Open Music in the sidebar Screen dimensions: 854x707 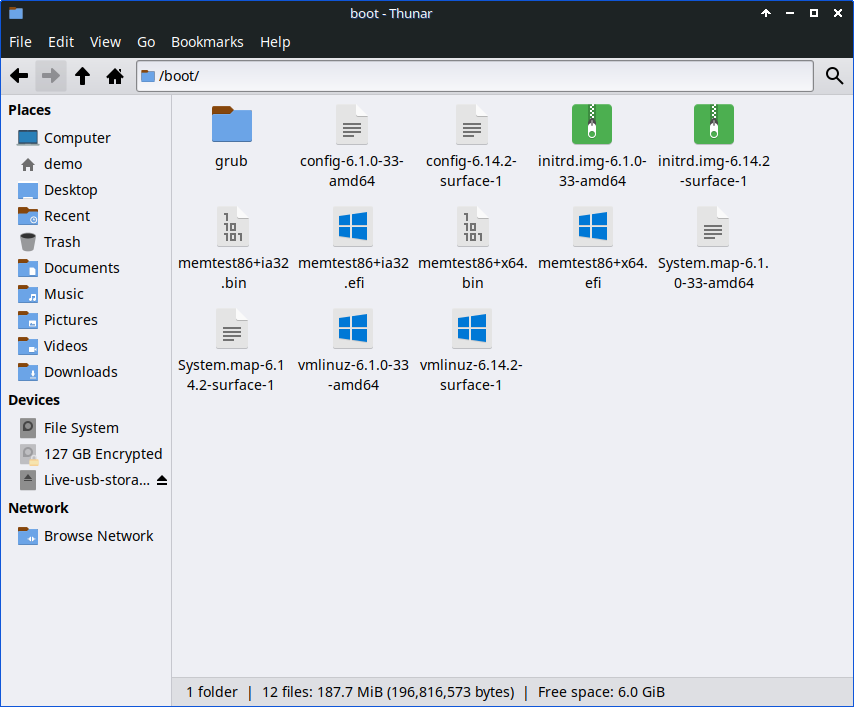point(86,294)
